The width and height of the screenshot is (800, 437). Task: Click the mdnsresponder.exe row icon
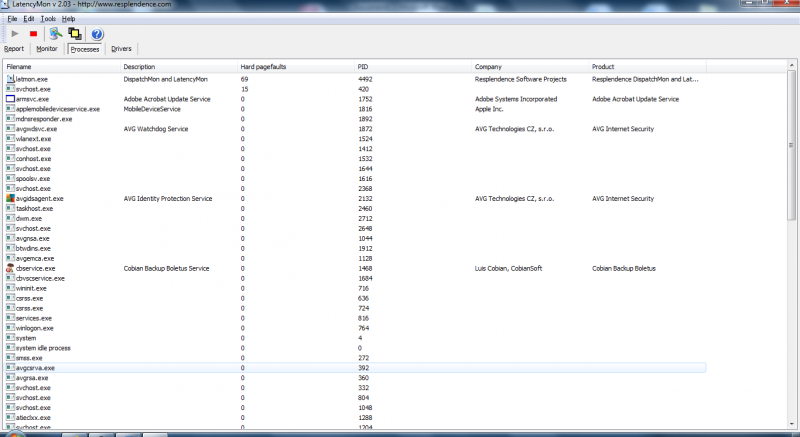coord(10,119)
